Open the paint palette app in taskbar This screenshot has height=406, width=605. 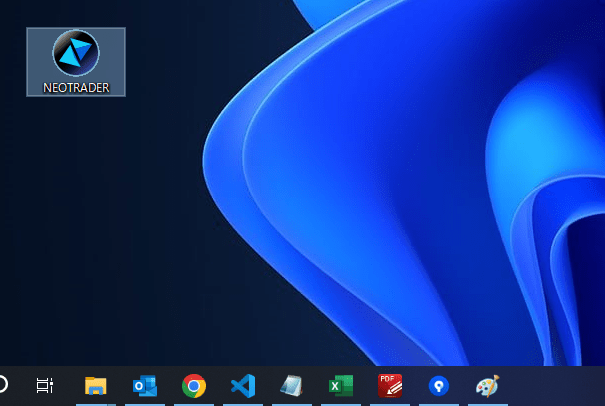click(x=488, y=386)
